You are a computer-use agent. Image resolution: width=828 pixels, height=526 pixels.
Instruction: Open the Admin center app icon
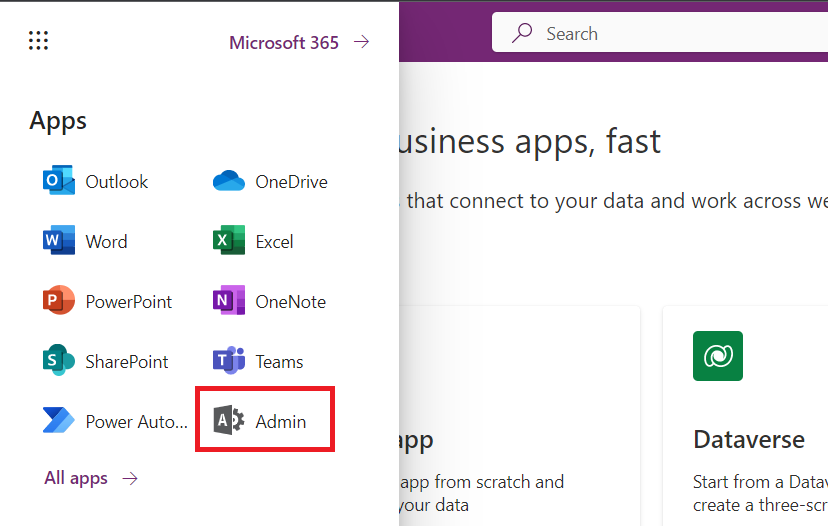point(229,420)
